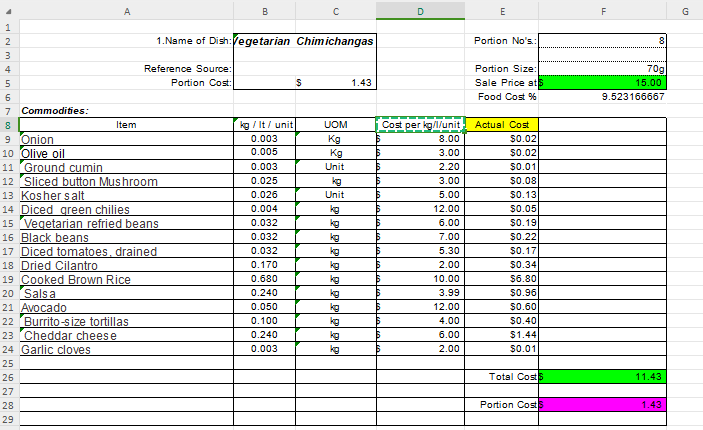Select the green Total Cost value 11.43
This screenshot has height=430, width=703.
point(603,377)
